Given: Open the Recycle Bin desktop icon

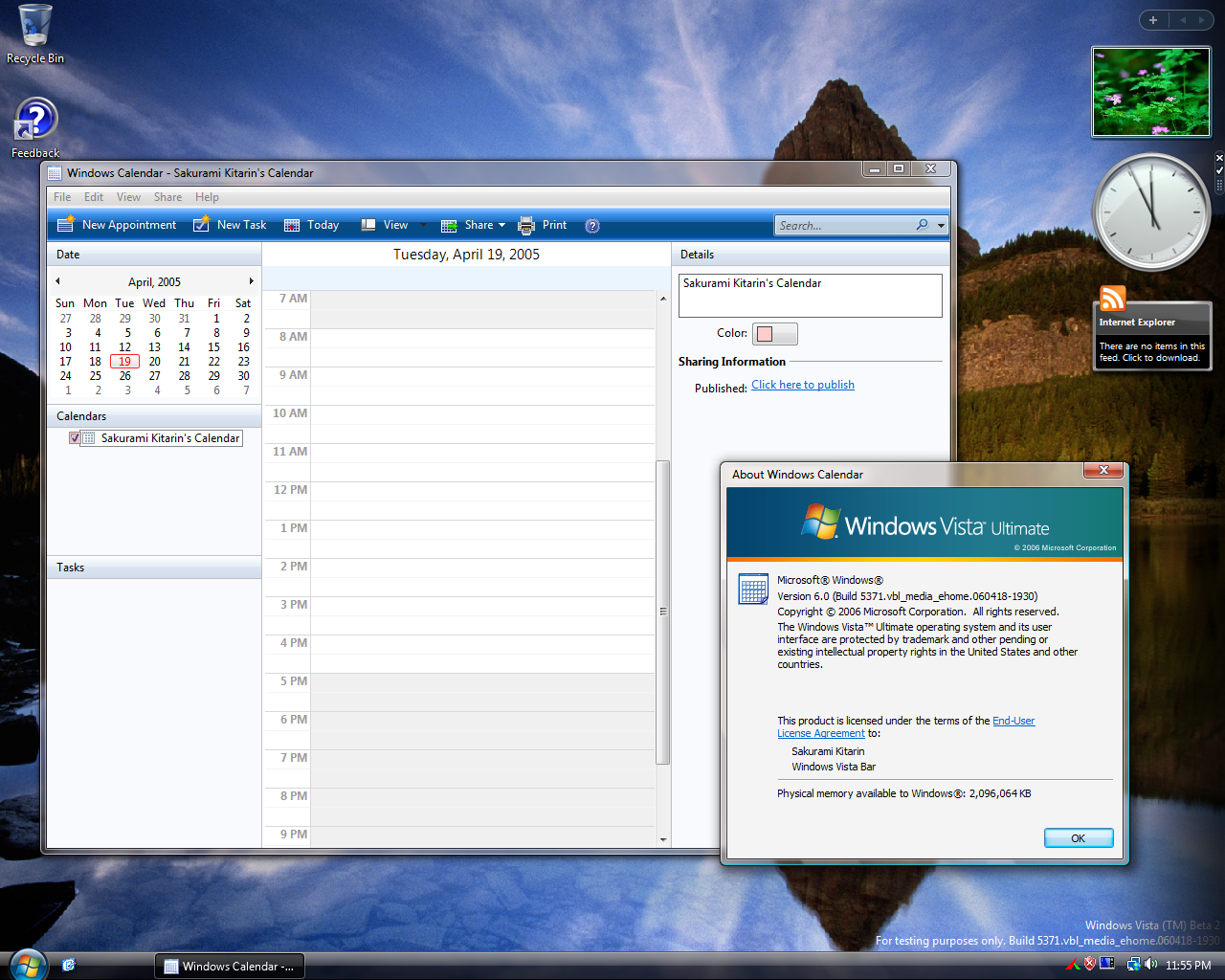Looking at the screenshot, I should (35, 34).
